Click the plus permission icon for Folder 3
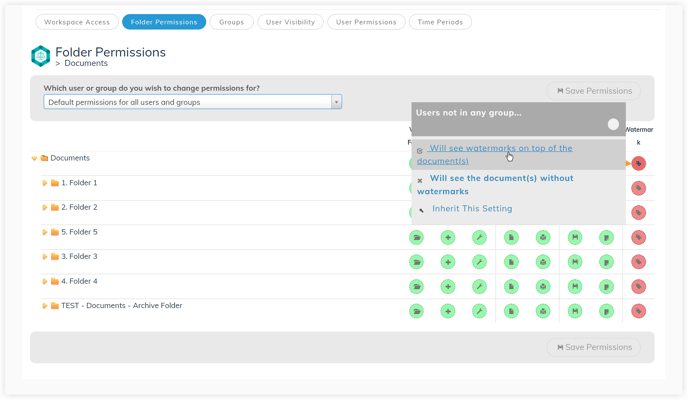This screenshot has width=688, height=400. (448, 262)
